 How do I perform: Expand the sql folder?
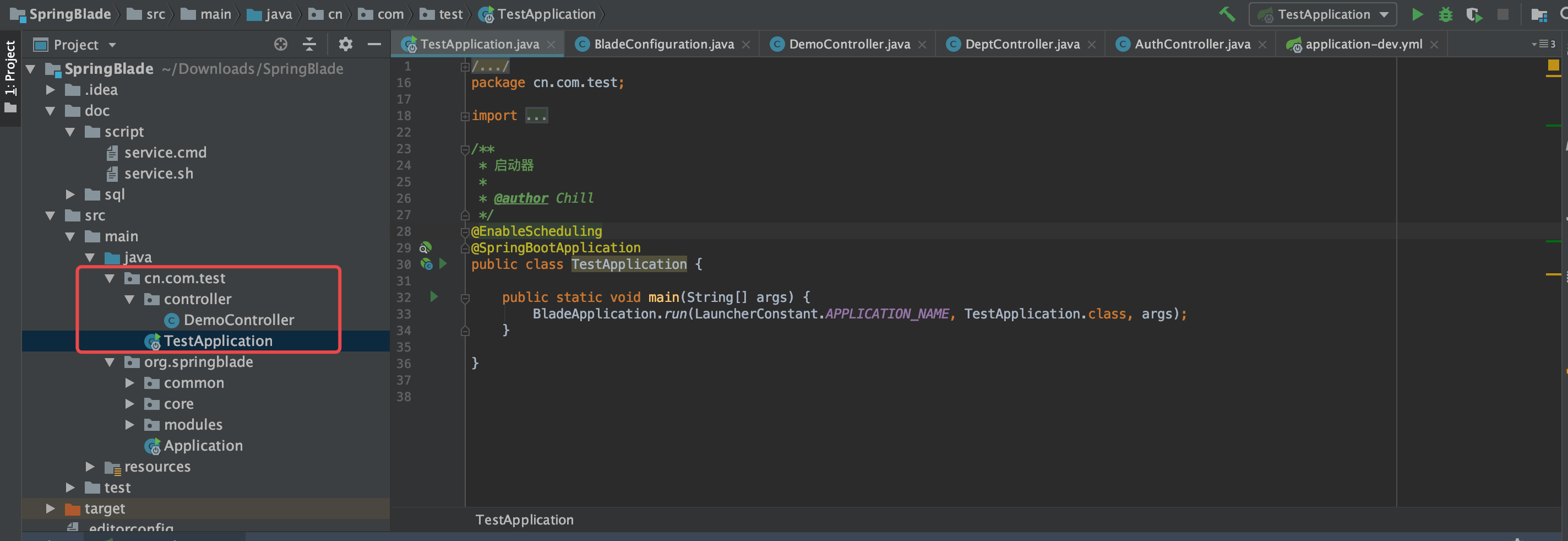point(70,194)
